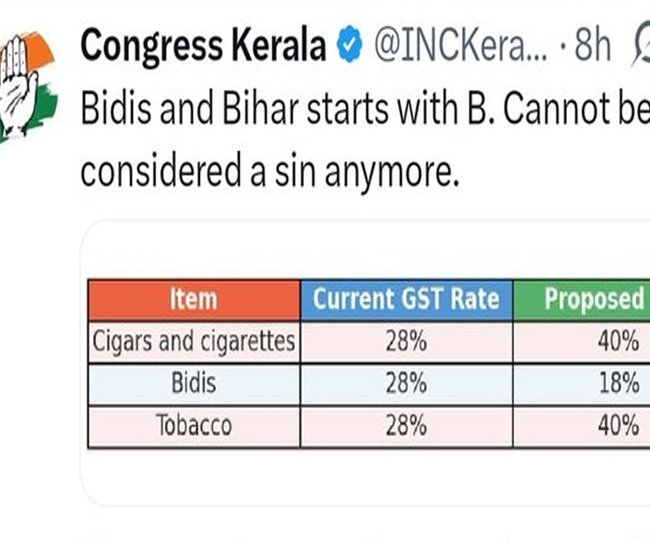This screenshot has height=540, width=650.
Task: Select the Bidis row label
Action: click(x=194, y=384)
